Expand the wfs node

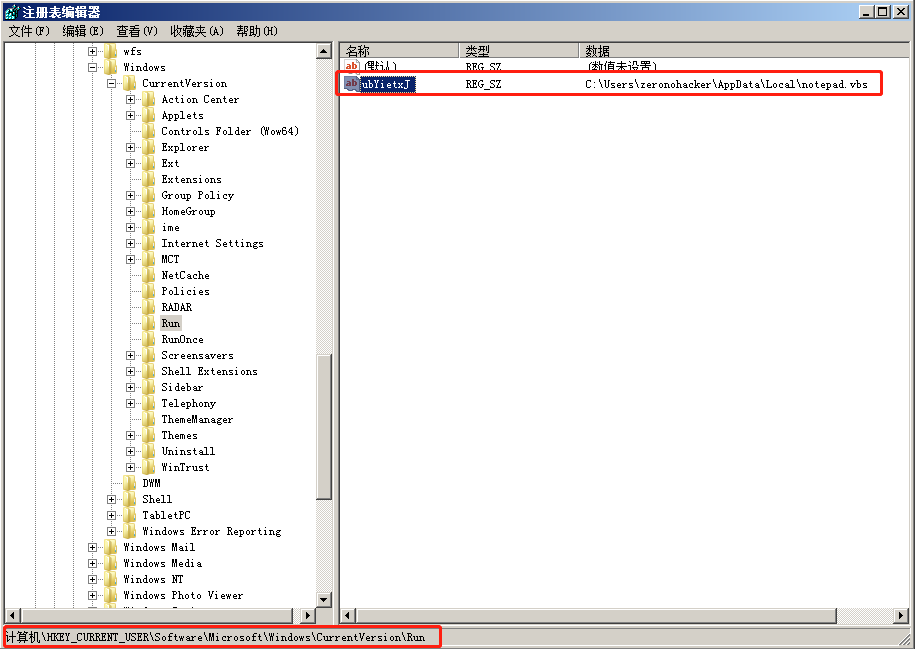92,51
